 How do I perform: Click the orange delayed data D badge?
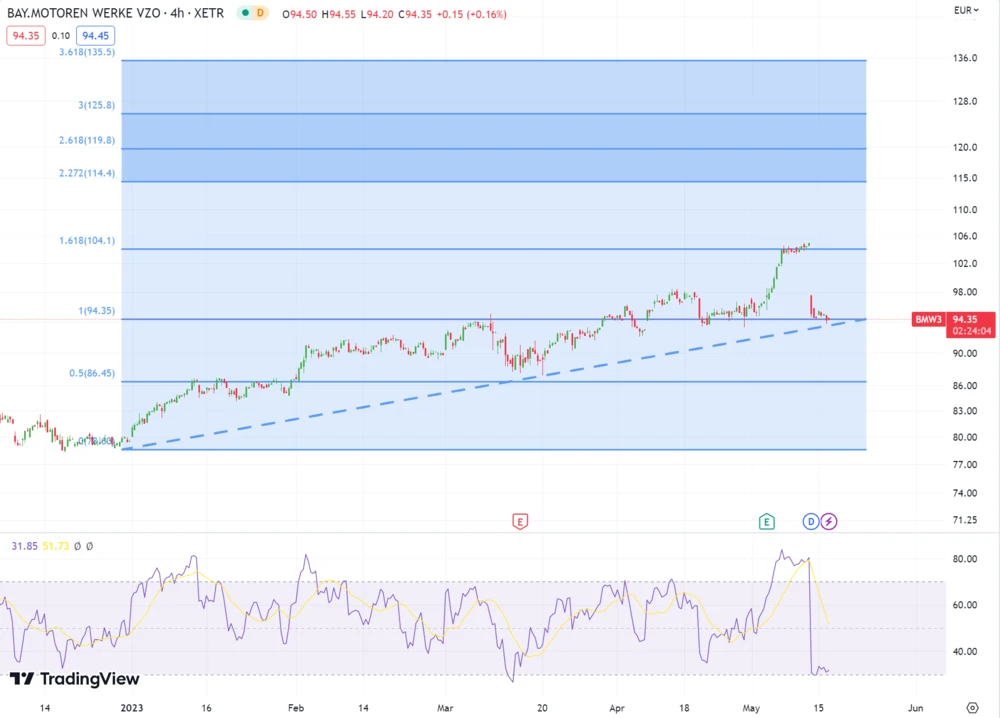tap(260, 14)
